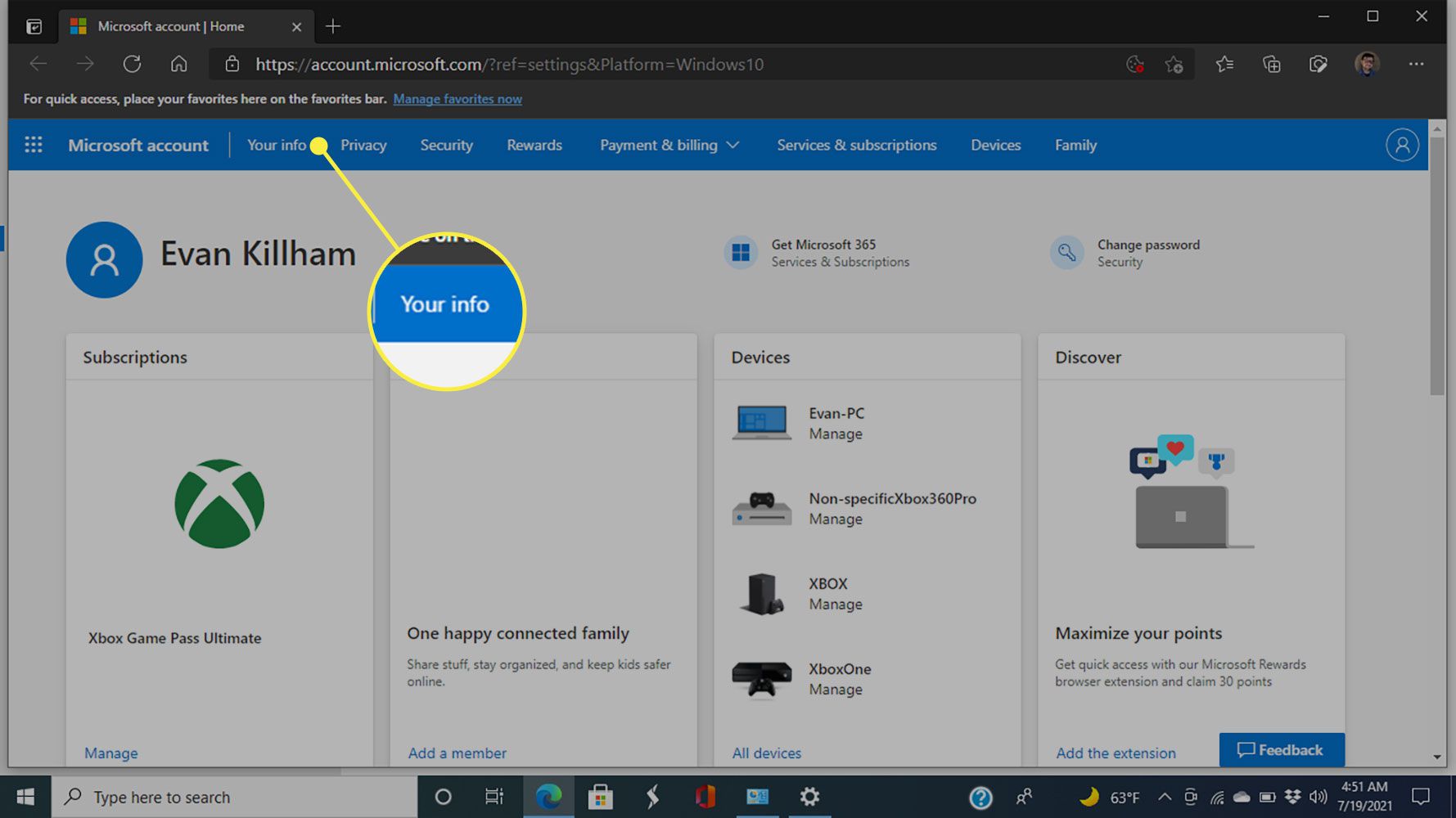Show hidden system tray icons
This screenshot has width=1456, height=818.
tap(1164, 797)
